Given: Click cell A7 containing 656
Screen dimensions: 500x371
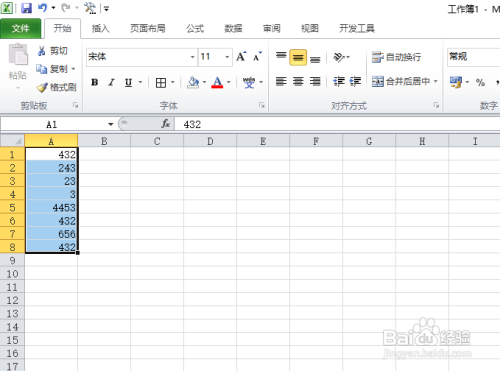Looking at the screenshot, I should (x=51, y=234).
